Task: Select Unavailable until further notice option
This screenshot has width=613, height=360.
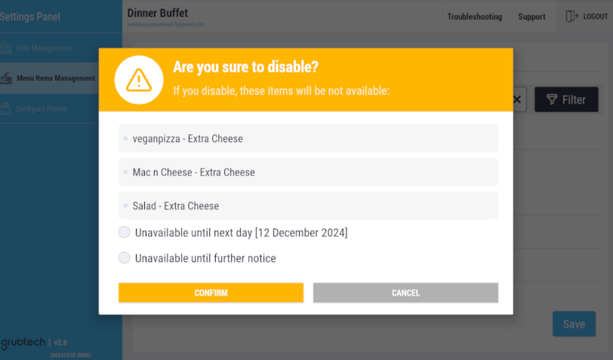Action: pos(124,258)
